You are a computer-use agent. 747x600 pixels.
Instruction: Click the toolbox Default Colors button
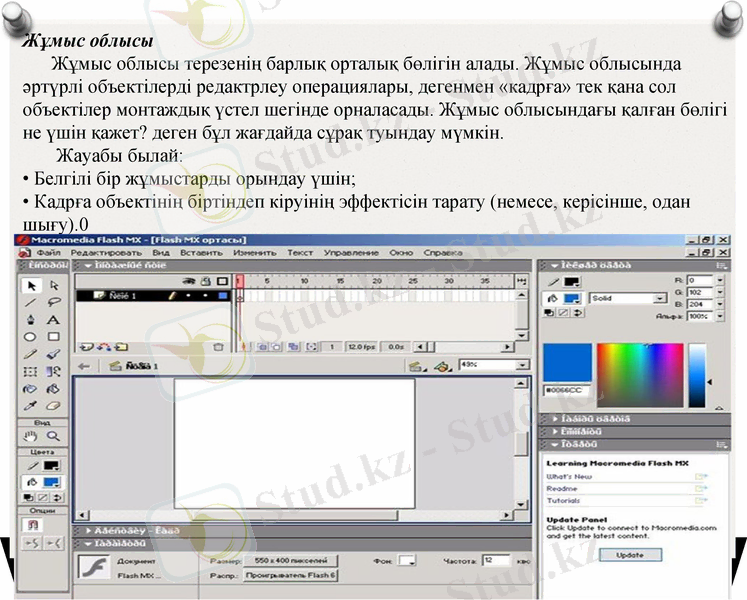point(29,498)
